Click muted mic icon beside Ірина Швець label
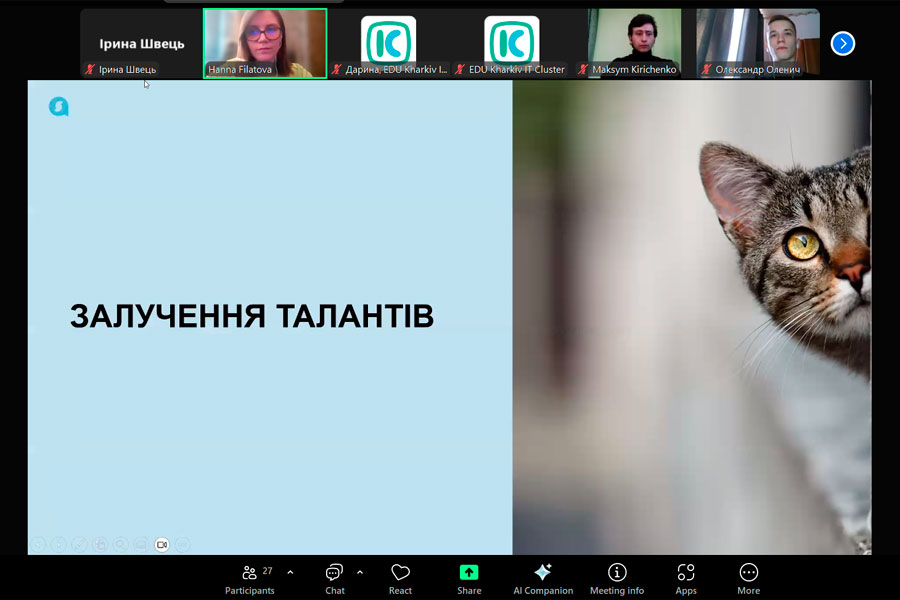 coord(90,69)
